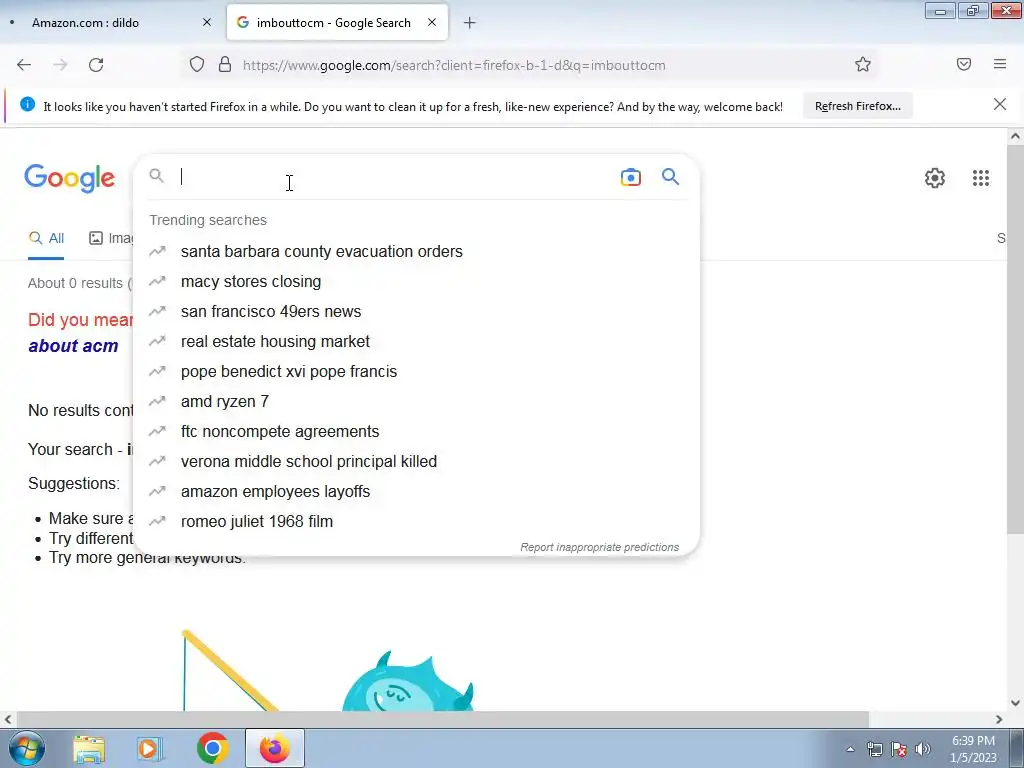This screenshot has width=1024, height=768.
Task: Focus the Google search text field
Action: [x=395, y=177]
